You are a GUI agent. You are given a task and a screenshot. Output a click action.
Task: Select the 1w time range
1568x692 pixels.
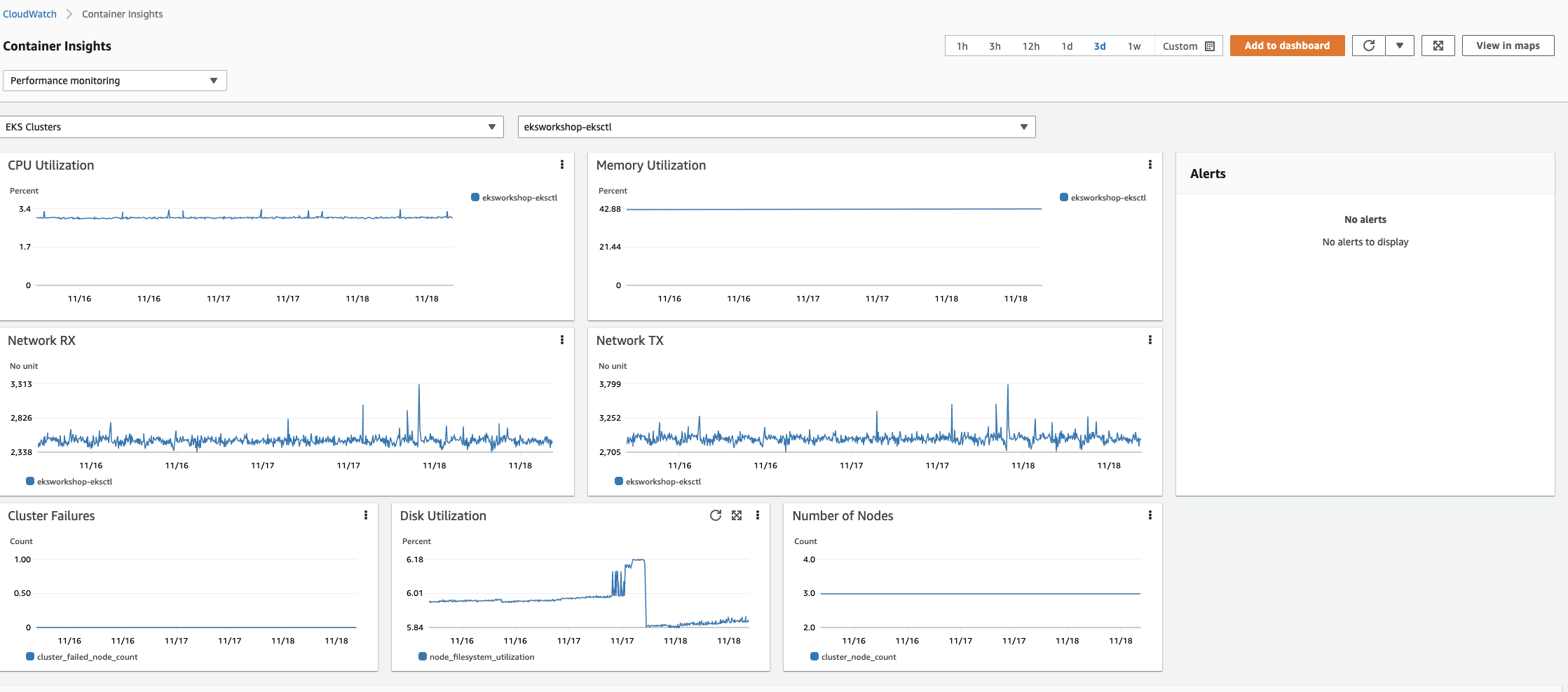click(1134, 46)
